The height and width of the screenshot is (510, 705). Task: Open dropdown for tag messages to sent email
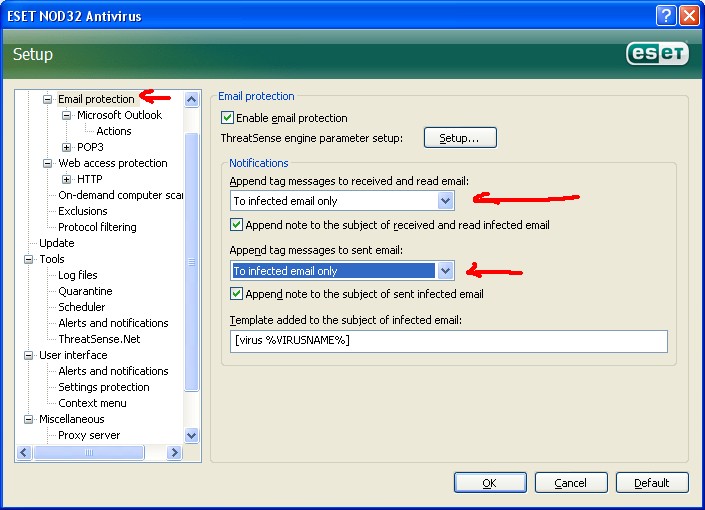[445, 271]
